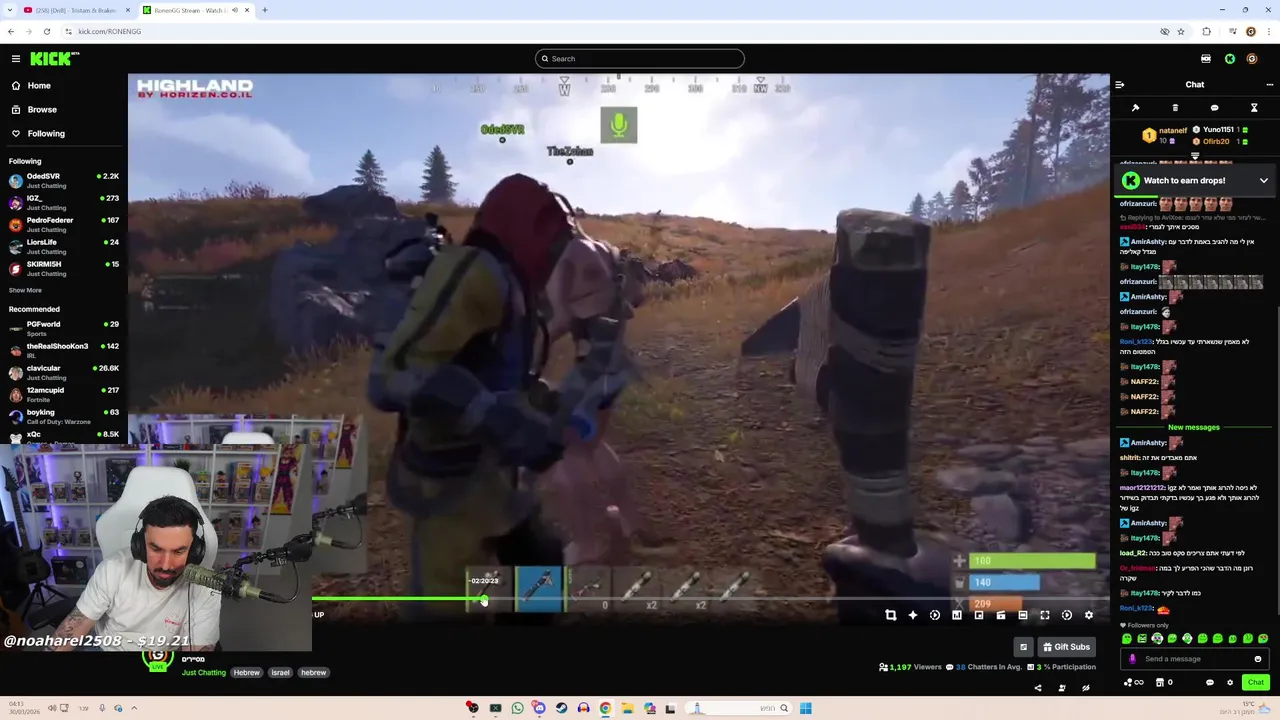The height and width of the screenshot is (720, 1280).
Task: Open the top-right Kick green profile icon
Action: pos(1229,59)
